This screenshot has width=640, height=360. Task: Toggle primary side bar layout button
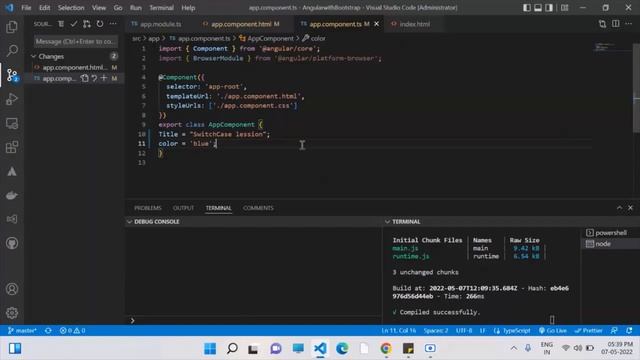click(527, 8)
